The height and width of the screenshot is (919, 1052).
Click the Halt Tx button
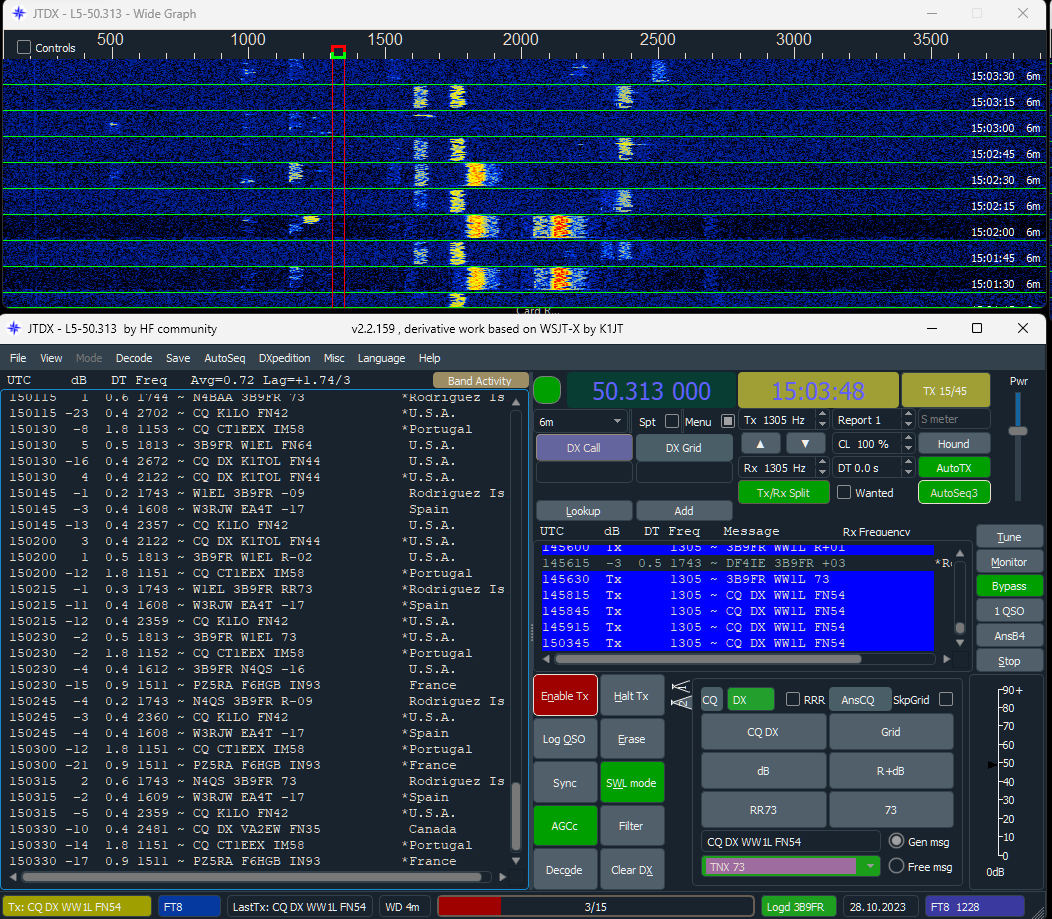click(x=631, y=696)
